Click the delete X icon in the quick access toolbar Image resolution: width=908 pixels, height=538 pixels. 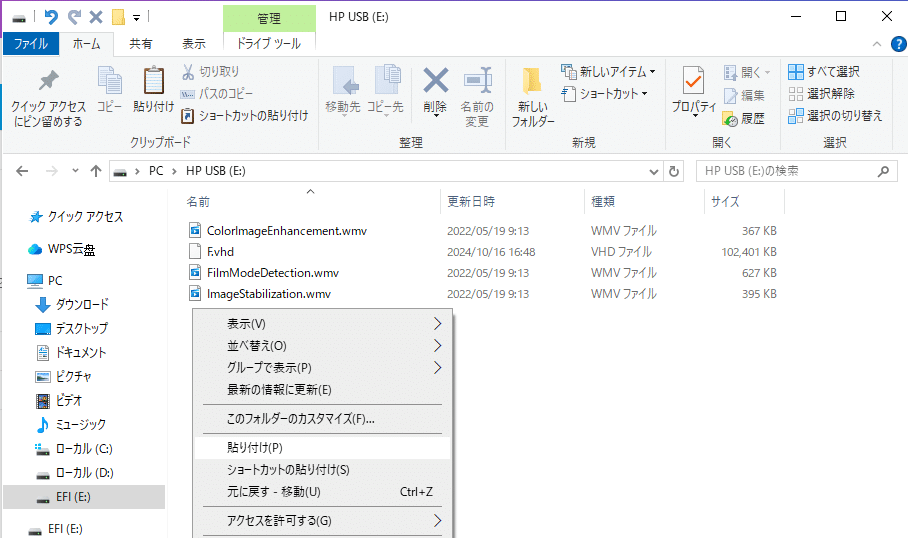pyautogui.click(x=96, y=17)
